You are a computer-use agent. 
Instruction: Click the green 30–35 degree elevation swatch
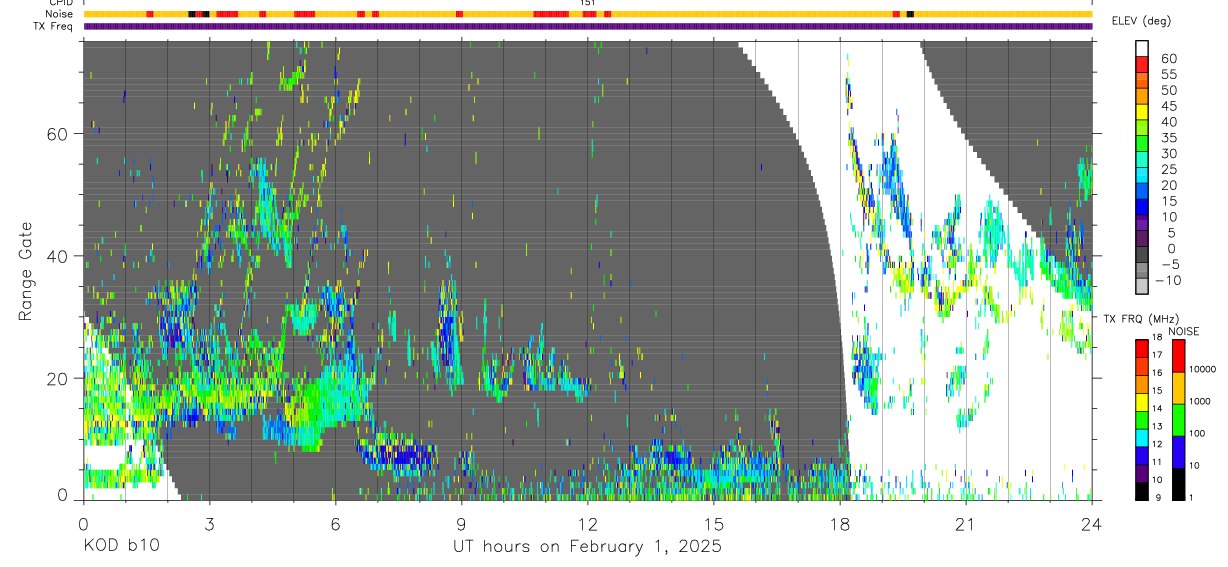click(1142, 143)
